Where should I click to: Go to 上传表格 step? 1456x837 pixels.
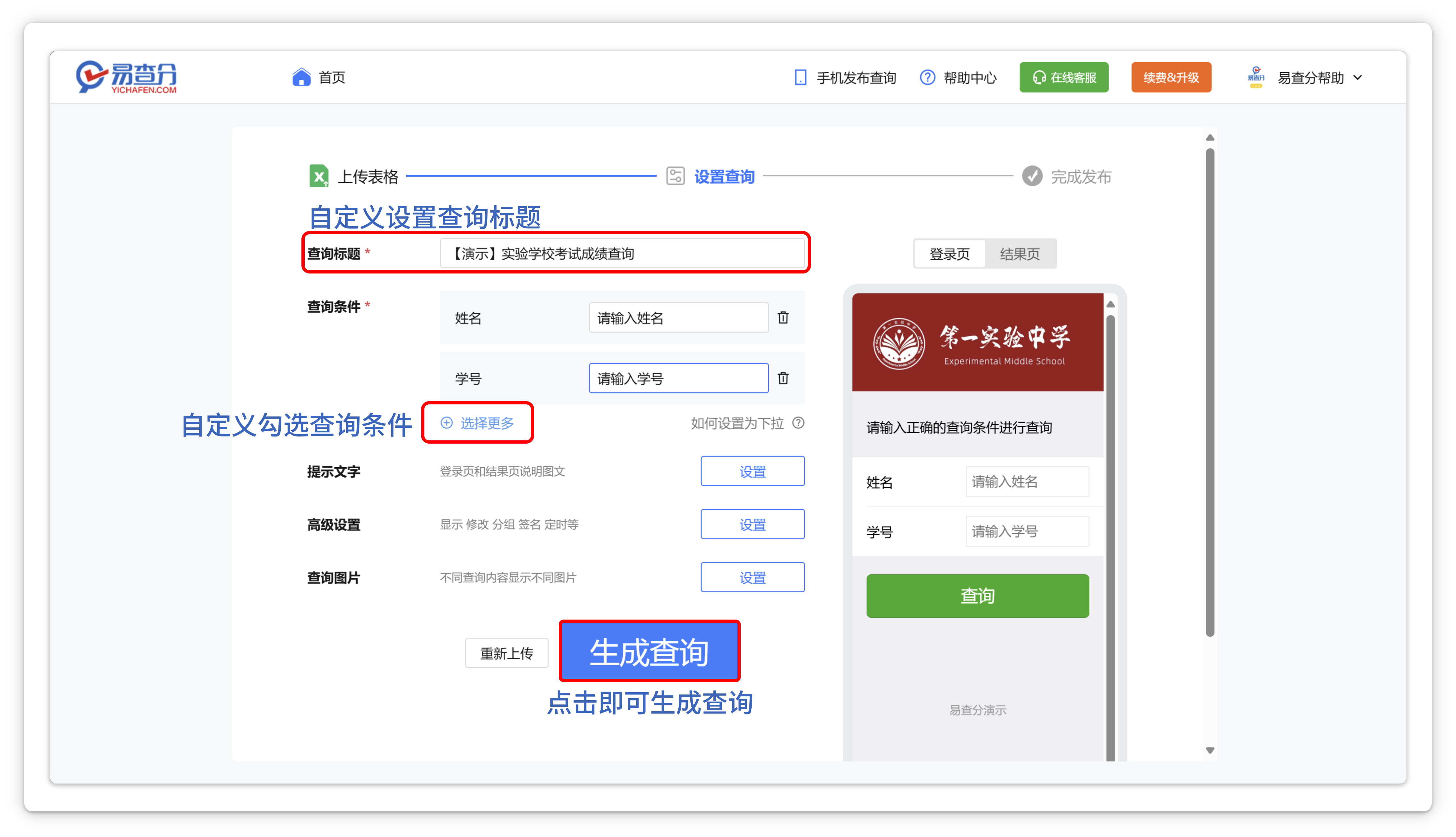[368, 177]
